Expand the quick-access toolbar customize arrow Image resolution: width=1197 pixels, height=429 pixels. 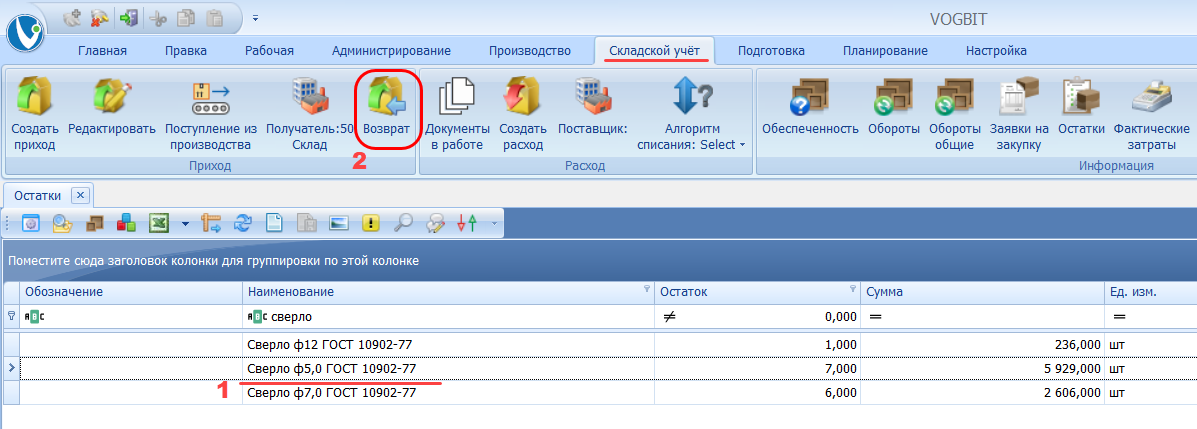tap(255, 17)
